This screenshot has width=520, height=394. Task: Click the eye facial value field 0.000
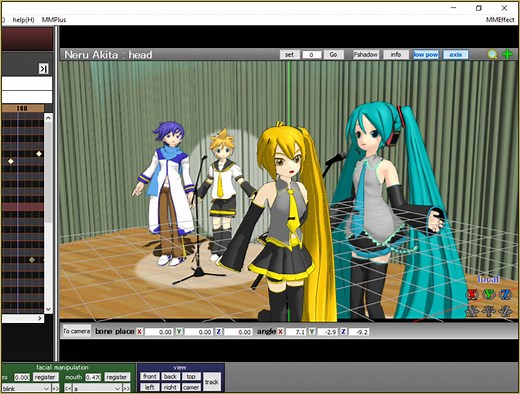click(x=22, y=377)
